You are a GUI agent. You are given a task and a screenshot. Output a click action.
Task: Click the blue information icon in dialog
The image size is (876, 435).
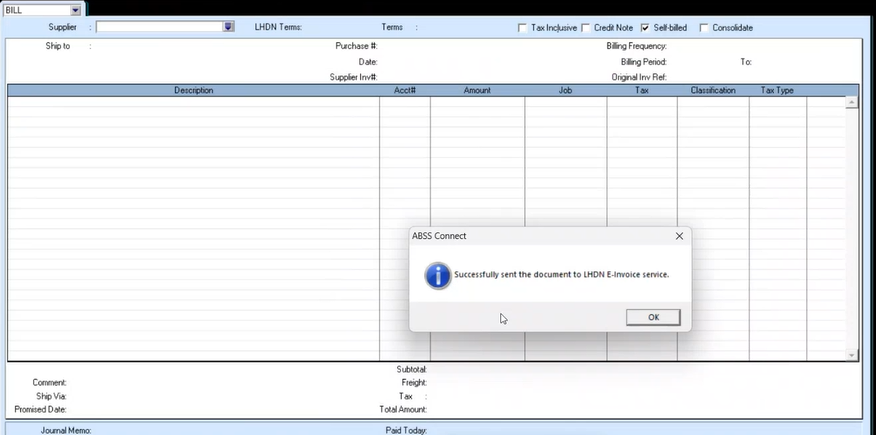tap(437, 275)
